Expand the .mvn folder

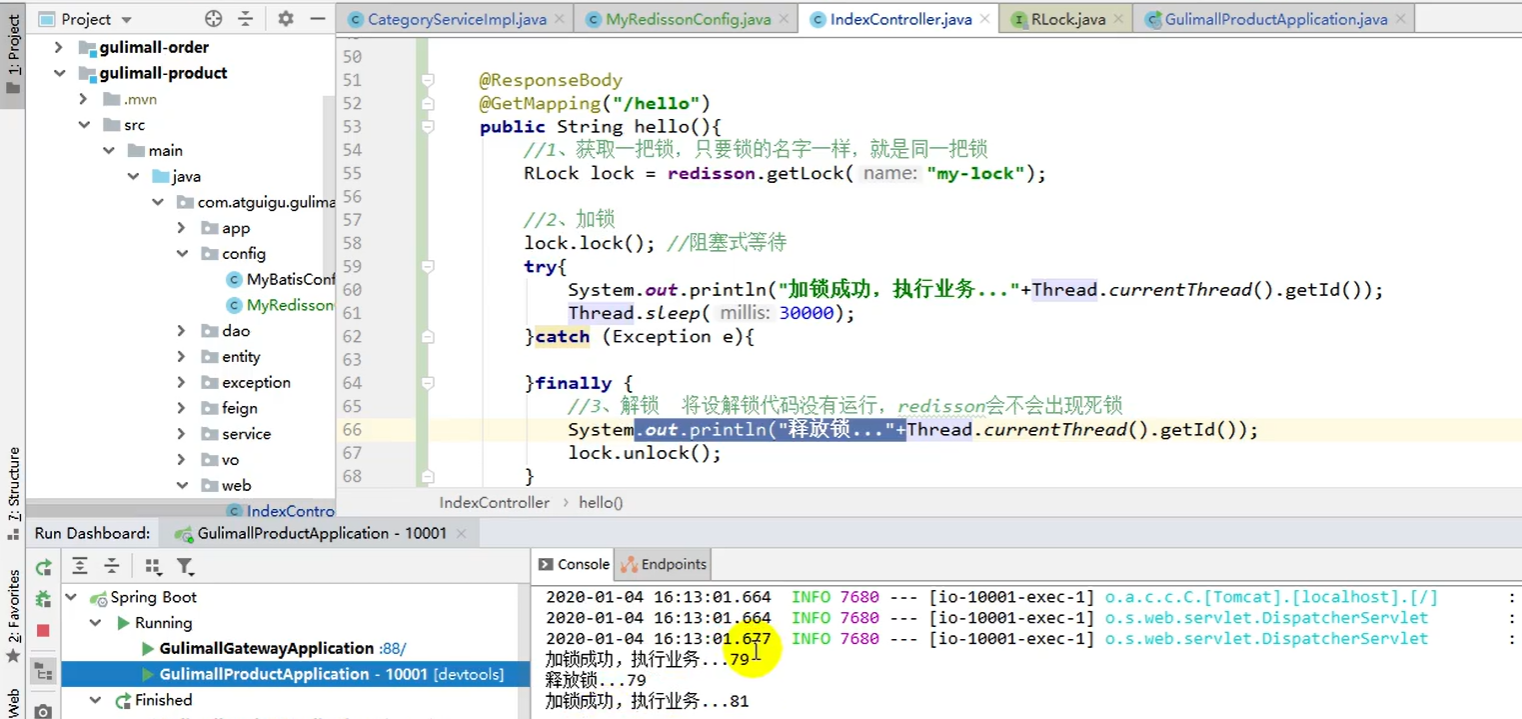[83, 99]
